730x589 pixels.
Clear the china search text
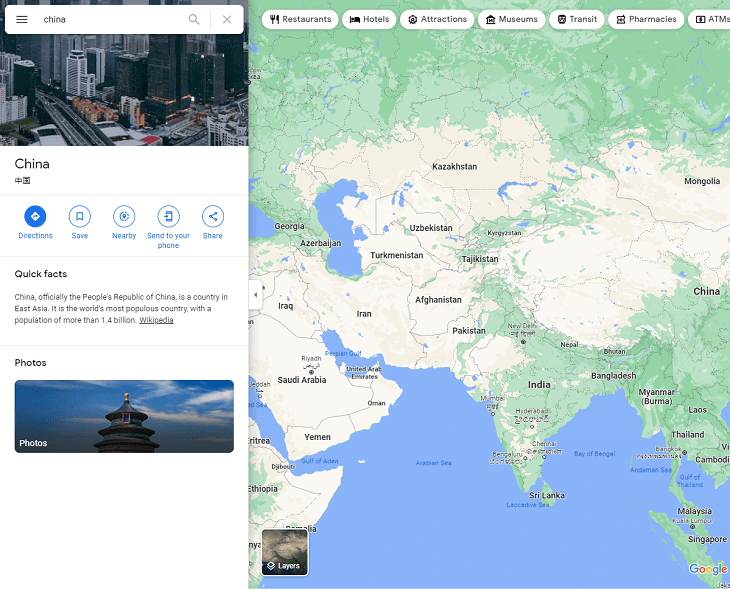227,20
